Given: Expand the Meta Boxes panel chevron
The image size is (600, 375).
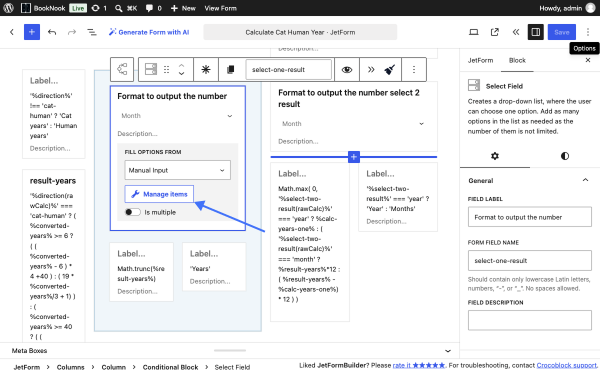Looking at the screenshot, I should pos(448,351).
